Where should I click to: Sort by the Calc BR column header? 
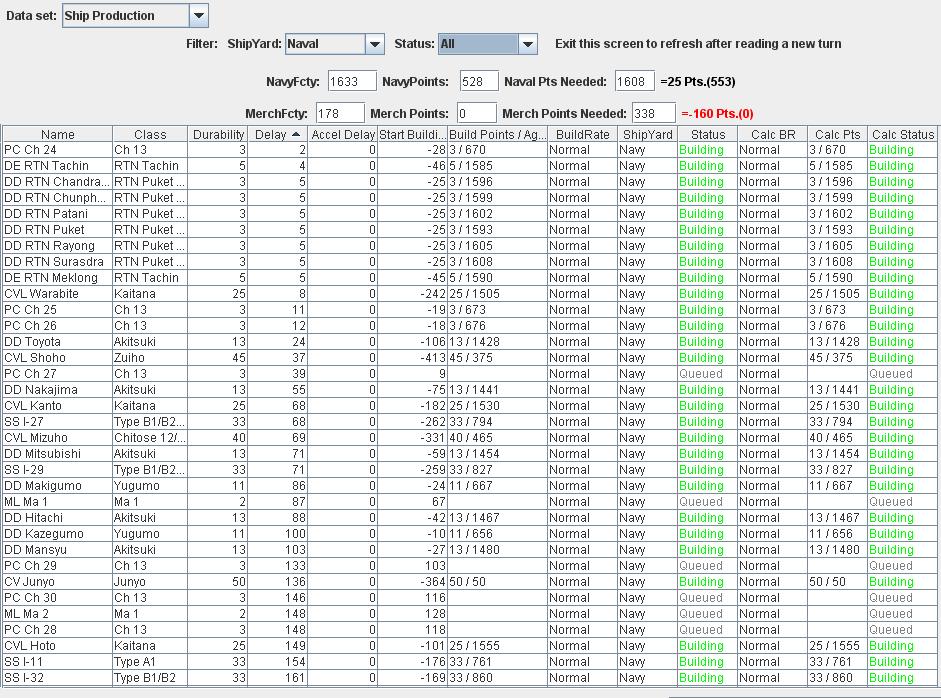(772, 134)
